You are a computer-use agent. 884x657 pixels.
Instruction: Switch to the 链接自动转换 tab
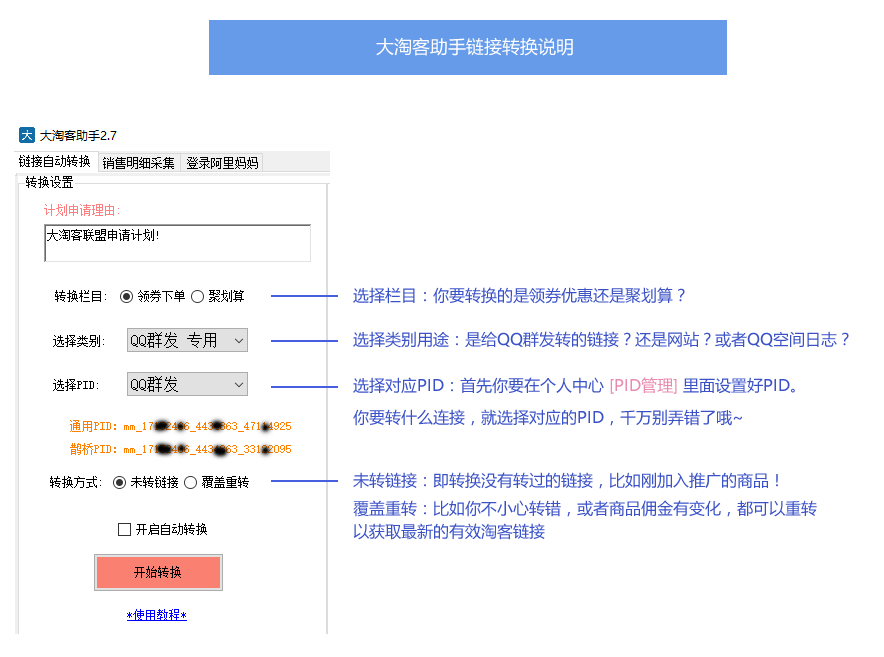click(55, 162)
